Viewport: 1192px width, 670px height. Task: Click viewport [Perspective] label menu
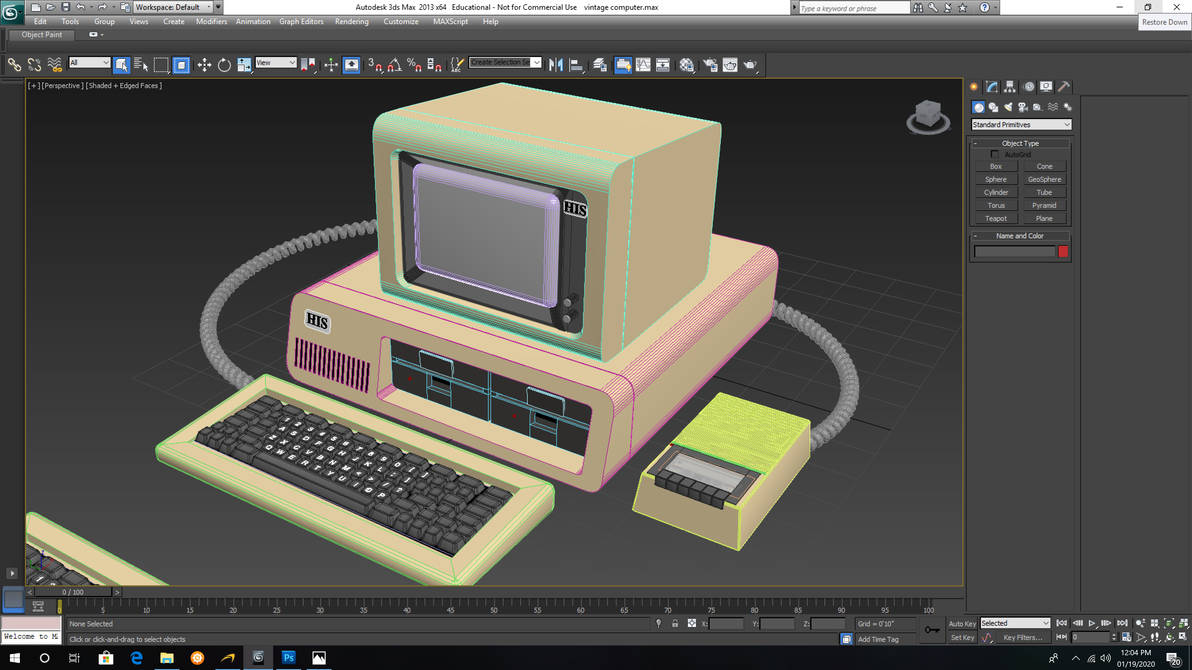tap(62, 86)
